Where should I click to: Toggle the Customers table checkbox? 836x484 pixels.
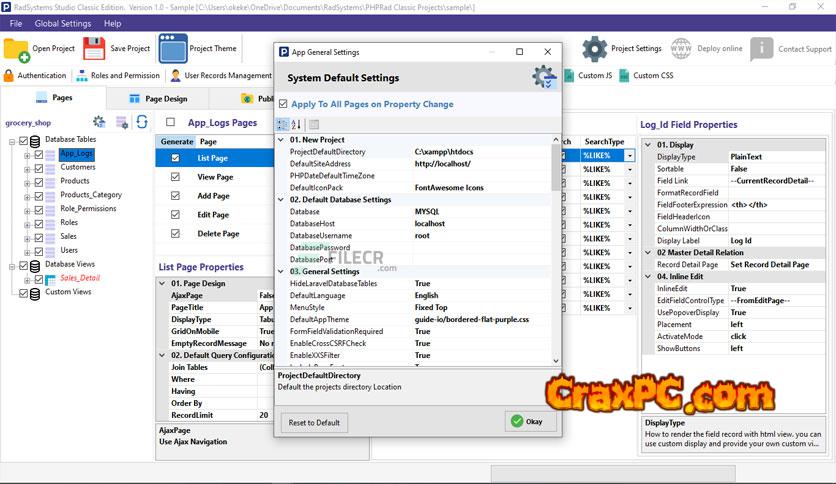(x=38, y=168)
